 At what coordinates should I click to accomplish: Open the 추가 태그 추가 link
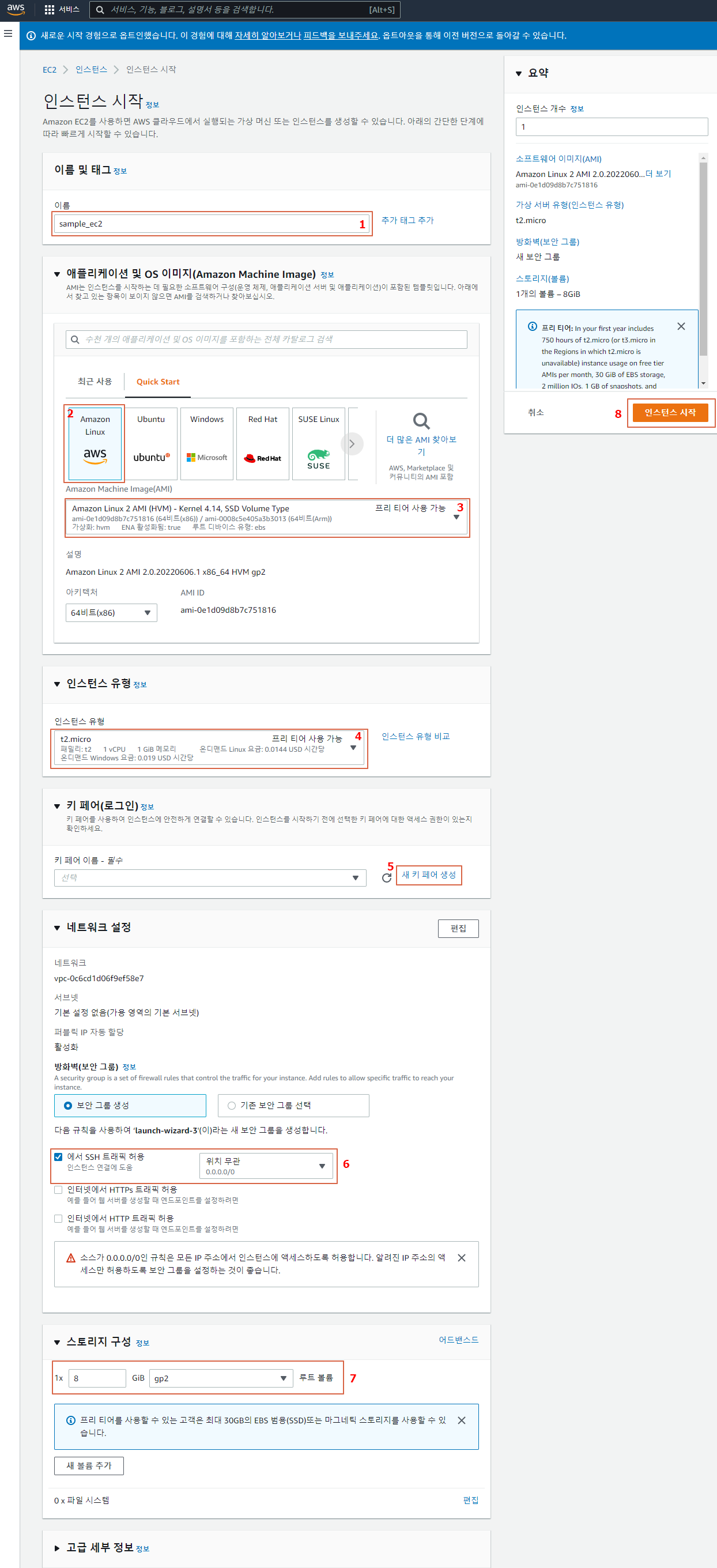pyautogui.click(x=407, y=220)
